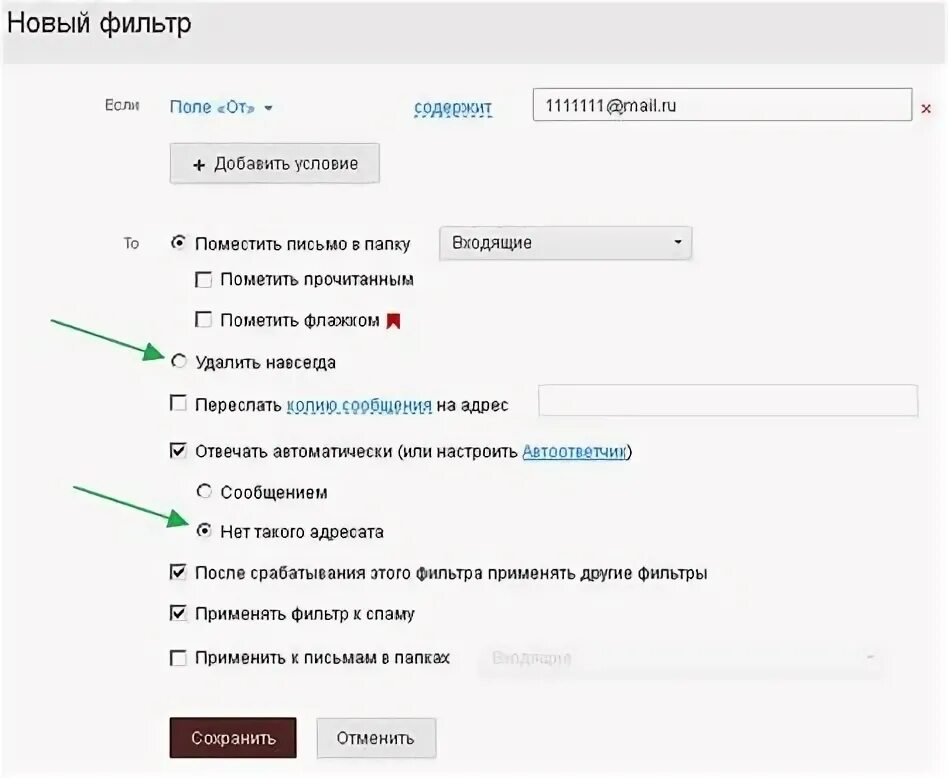Click the Отменить button
Viewport: 948px width, 778px height.
click(x=376, y=738)
